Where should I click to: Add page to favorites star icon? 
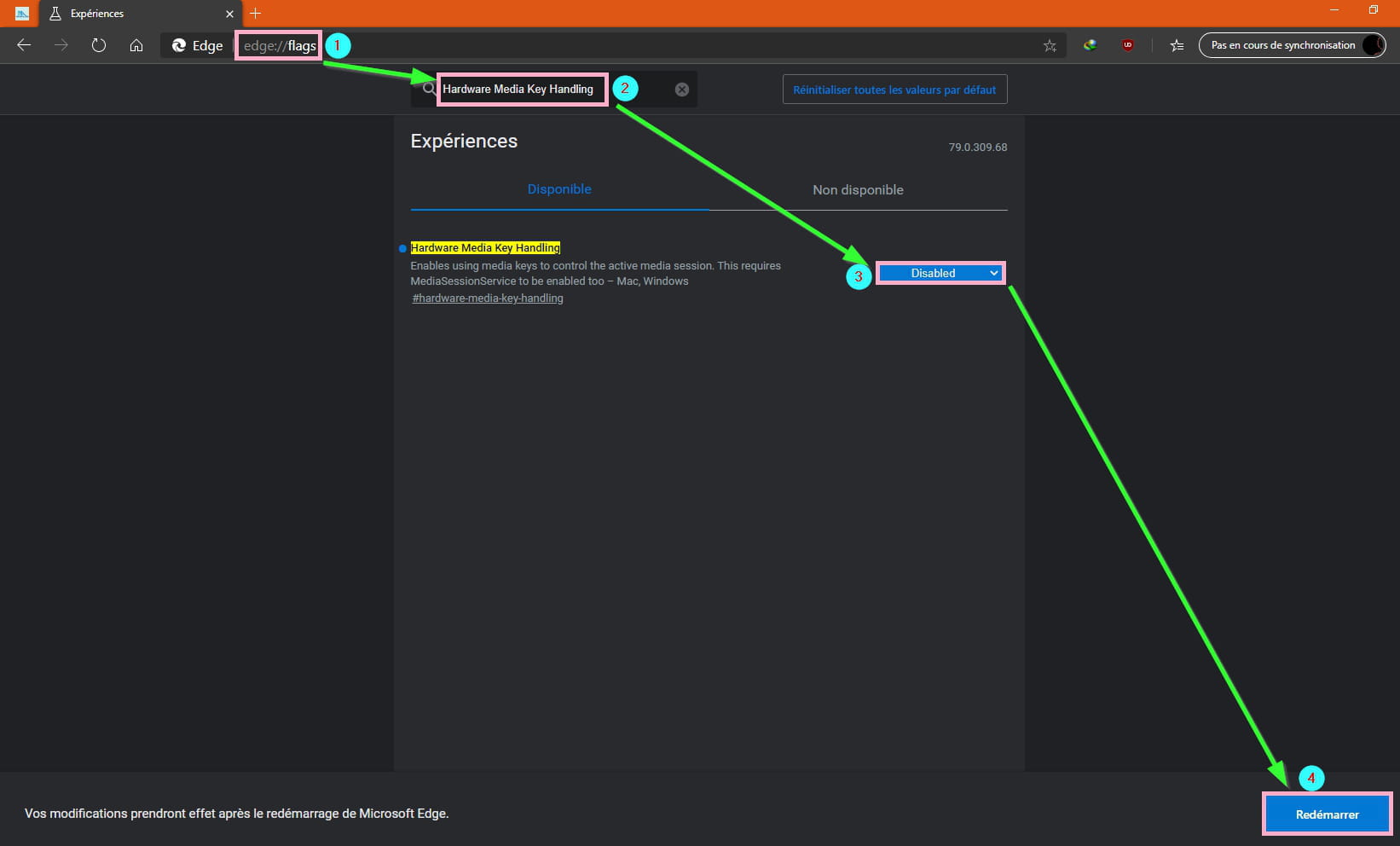pos(1050,46)
